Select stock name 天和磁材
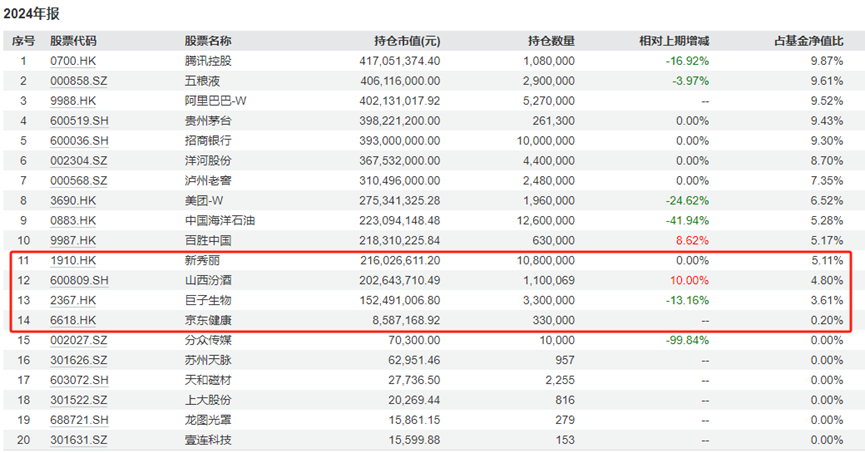The image size is (865, 453). tap(208, 380)
